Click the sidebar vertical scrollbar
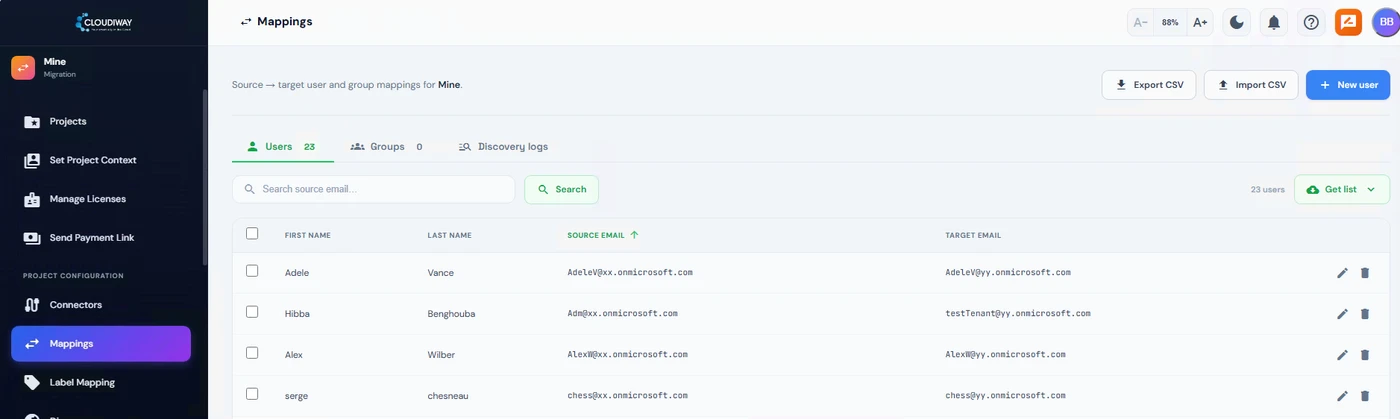This screenshot has width=1400, height=419. [205, 176]
